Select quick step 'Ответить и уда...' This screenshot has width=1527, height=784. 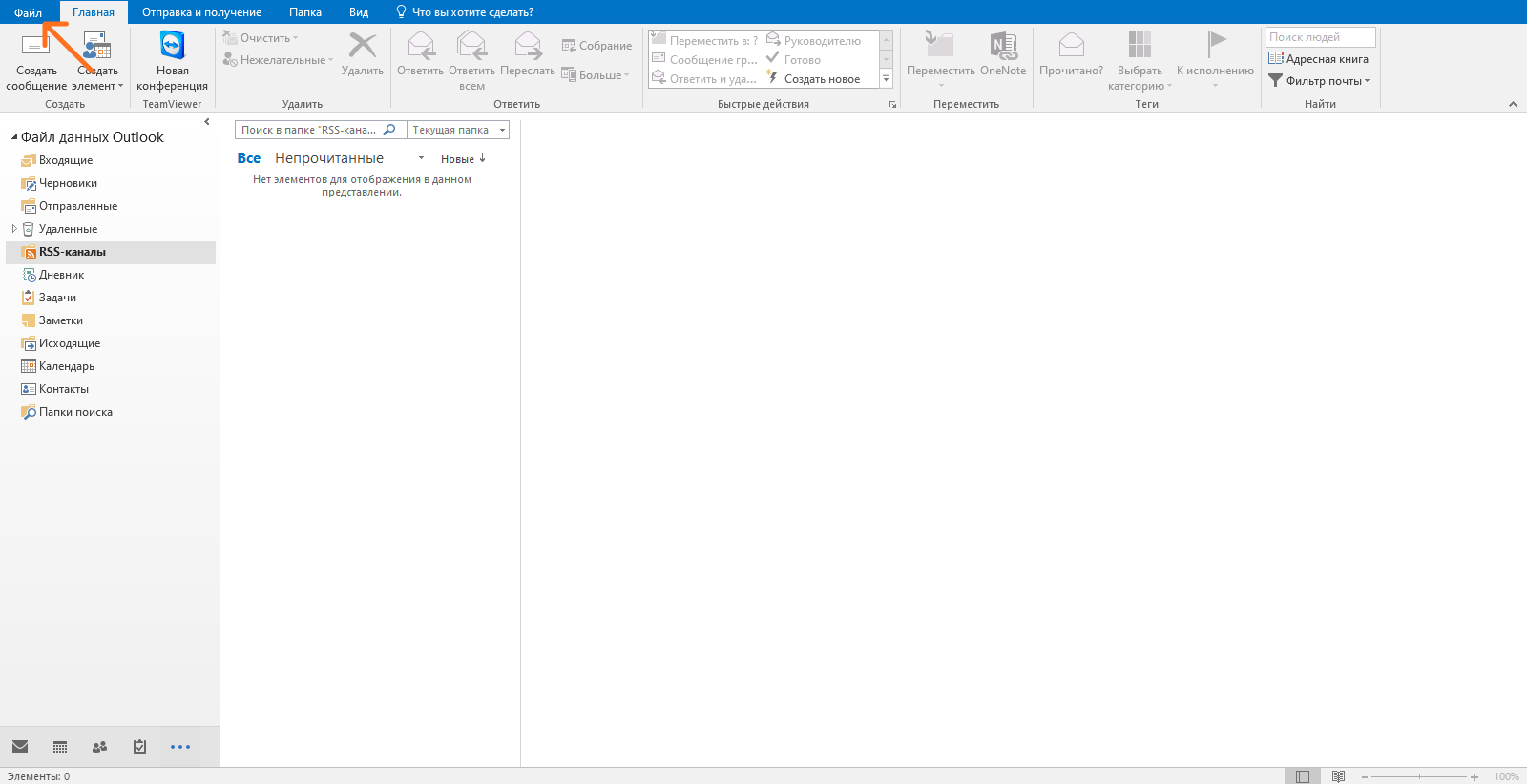click(x=704, y=78)
